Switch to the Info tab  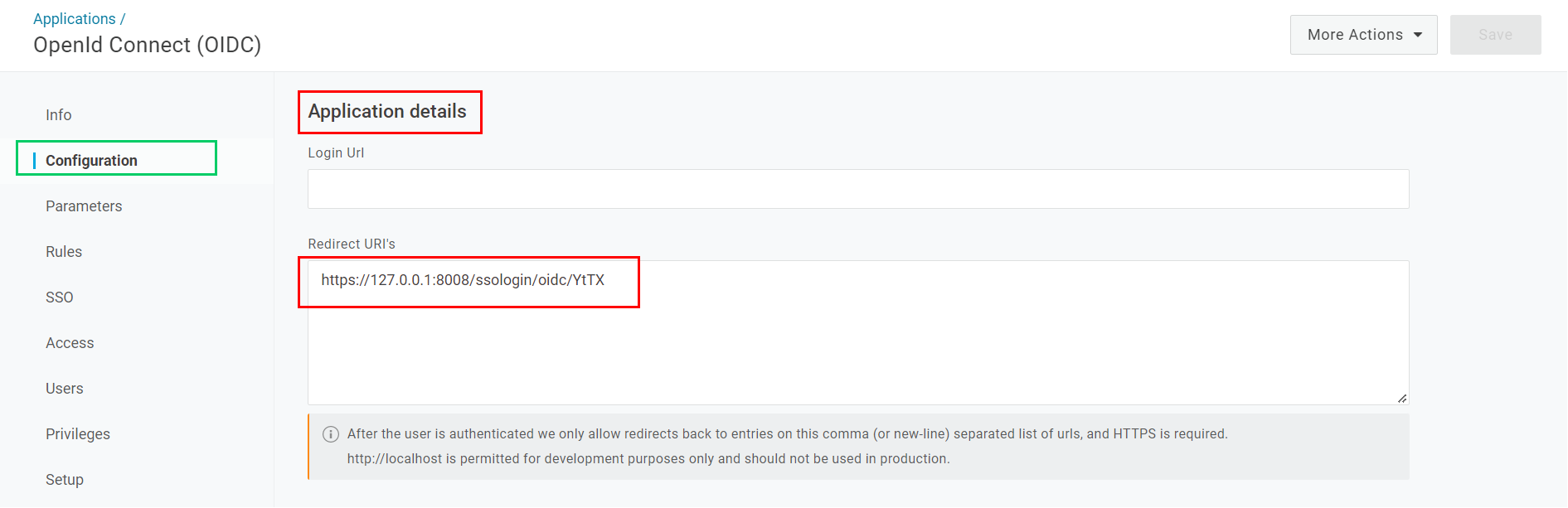[x=59, y=115]
